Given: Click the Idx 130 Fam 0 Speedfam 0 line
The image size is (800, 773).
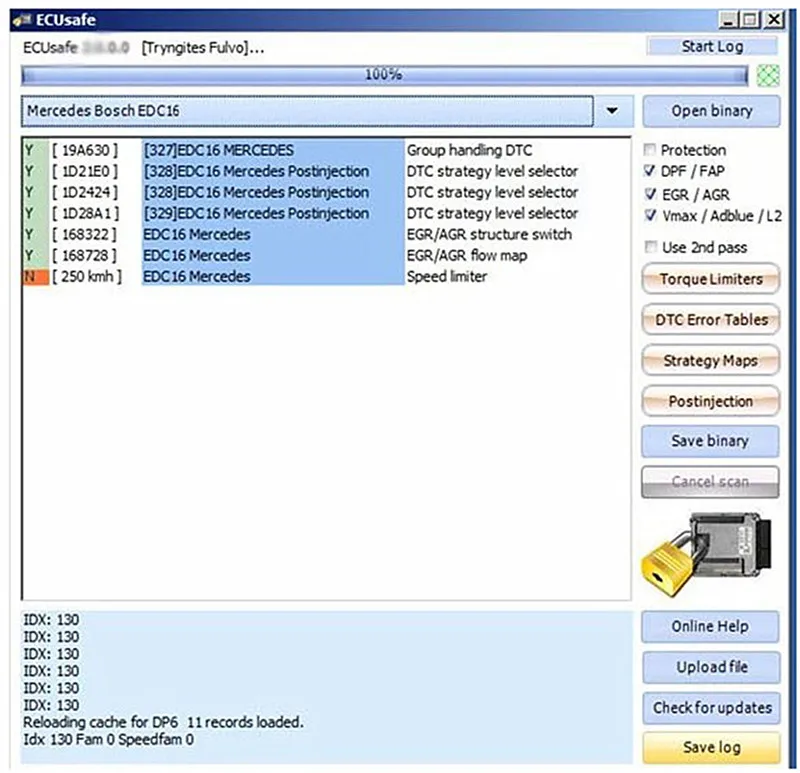Looking at the screenshot, I should (x=109, y=739).
